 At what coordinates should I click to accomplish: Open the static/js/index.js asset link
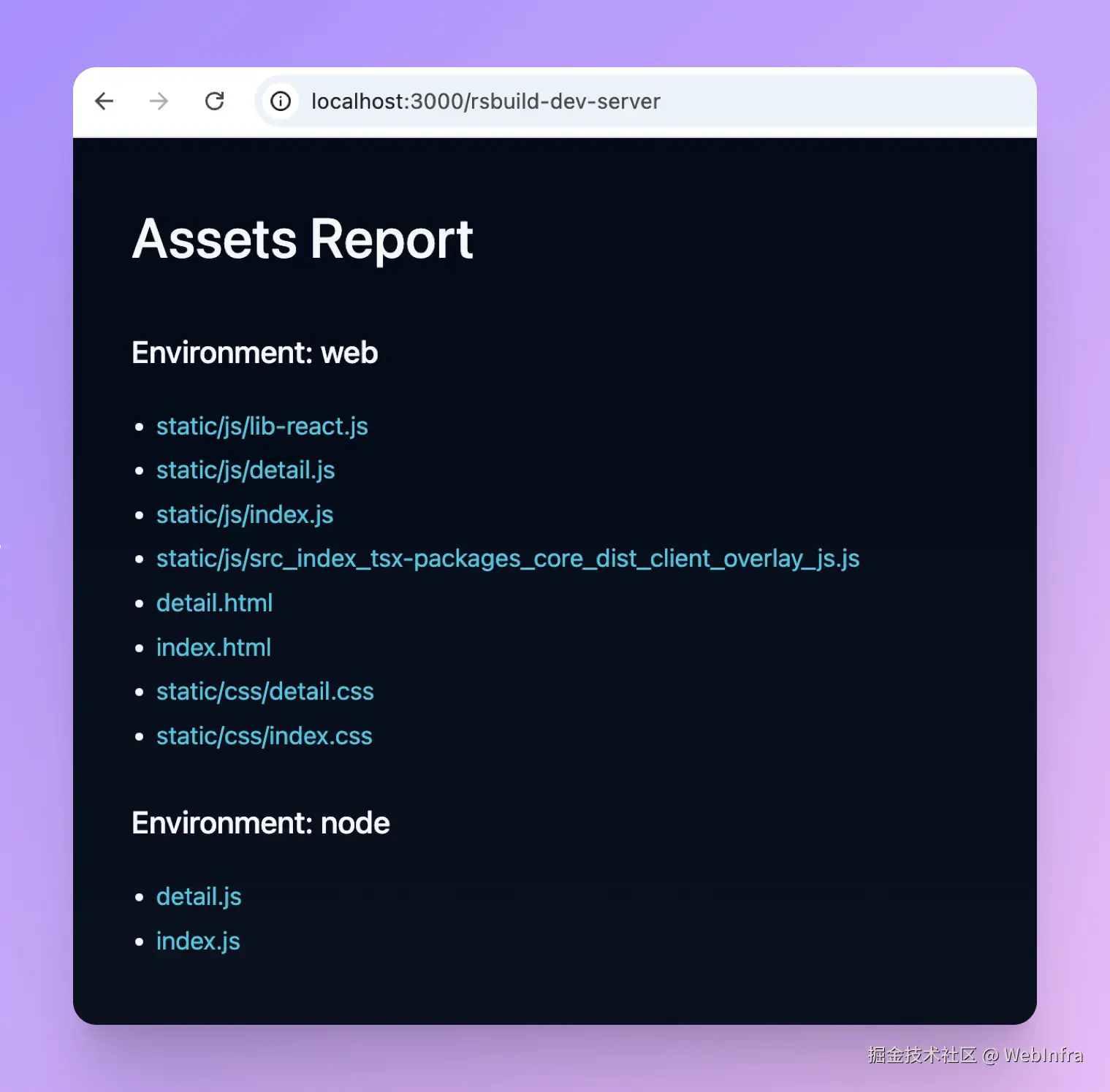click(x=244, y=514)
